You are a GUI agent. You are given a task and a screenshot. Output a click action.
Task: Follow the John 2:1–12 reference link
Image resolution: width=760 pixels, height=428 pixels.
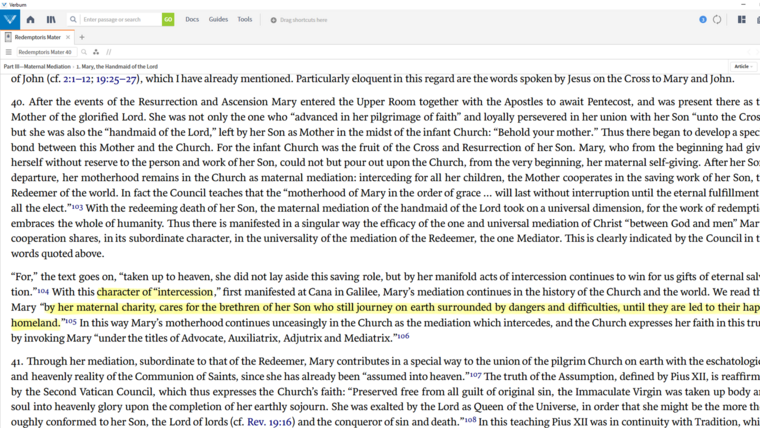point(78,79)
